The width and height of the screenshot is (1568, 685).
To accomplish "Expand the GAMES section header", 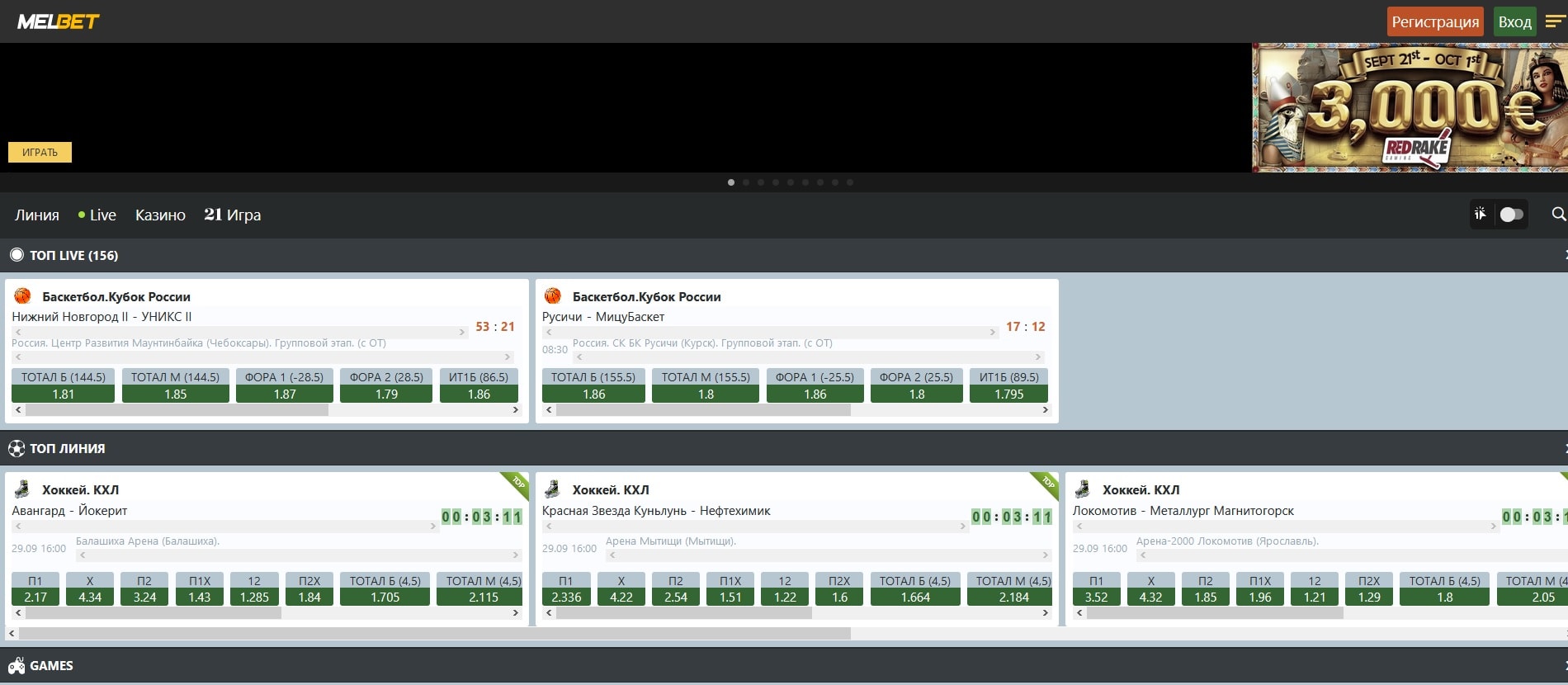I will pyautogui.click(x=784, y=666).
